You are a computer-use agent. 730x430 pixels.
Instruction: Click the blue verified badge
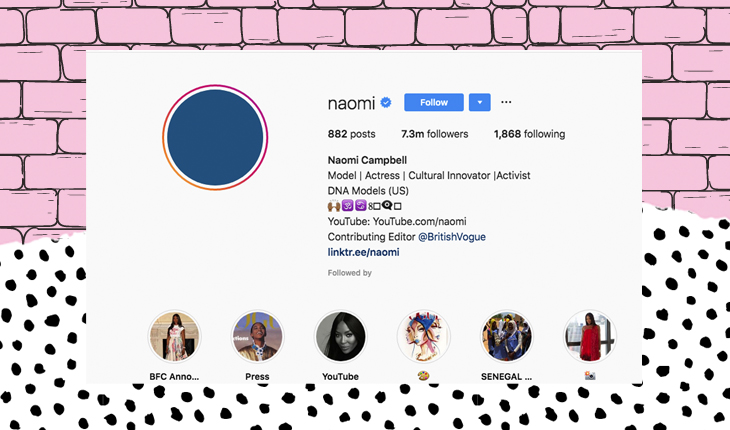(x=385, y=102)
